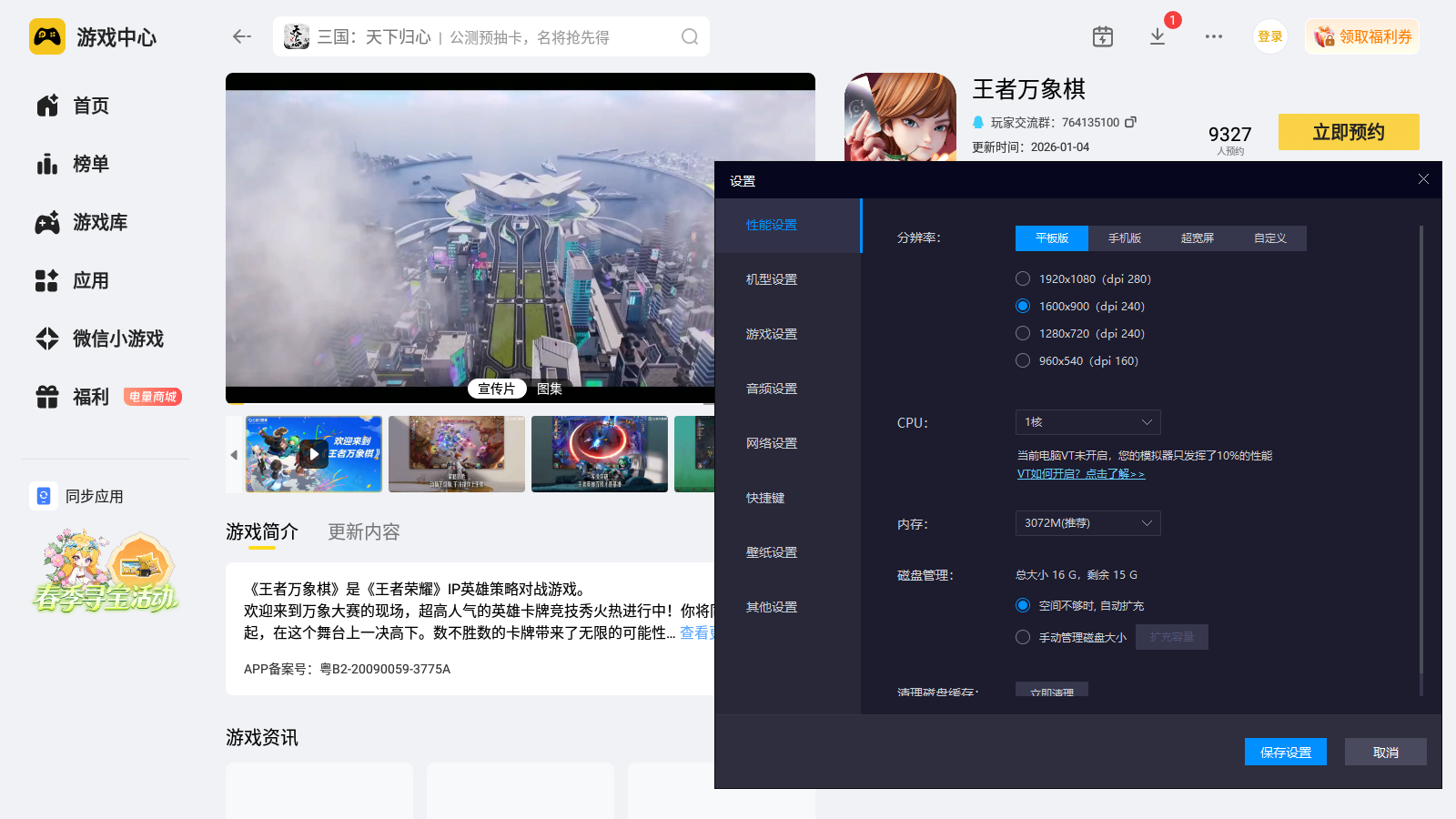Switch to 自定义 resolution tab
Viewport: 1456px width, 819px height.
click(x=1270, y=238)
